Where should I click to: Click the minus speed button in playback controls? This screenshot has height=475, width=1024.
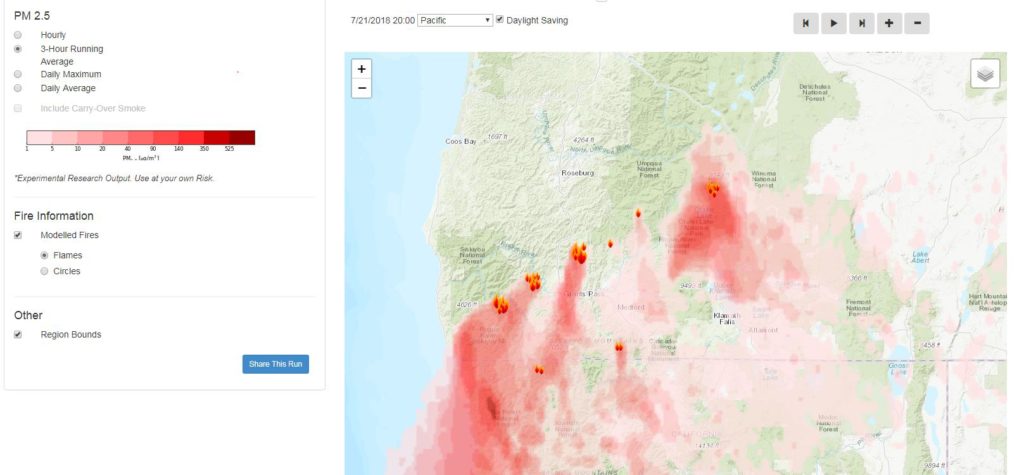pyautogui.click(x=916, y=23)
